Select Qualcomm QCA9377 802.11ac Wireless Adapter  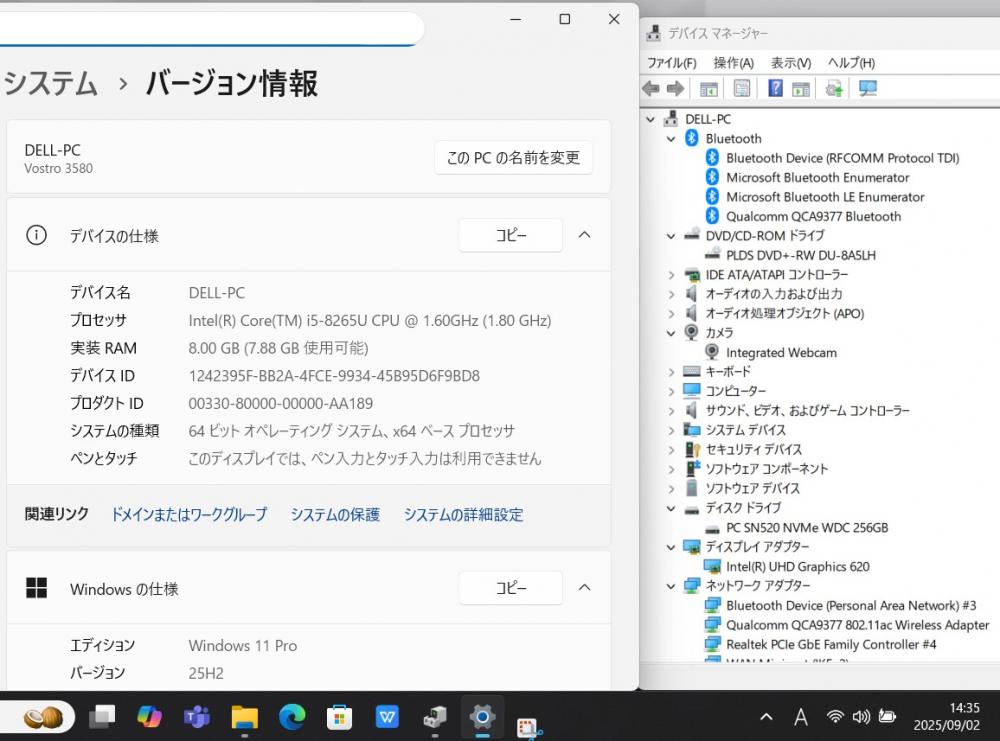(x=858, y=625)
